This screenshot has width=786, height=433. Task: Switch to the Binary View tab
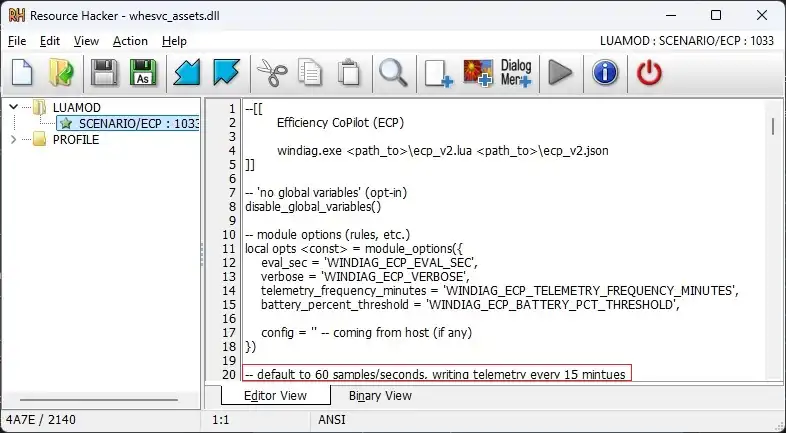[380, 395]
